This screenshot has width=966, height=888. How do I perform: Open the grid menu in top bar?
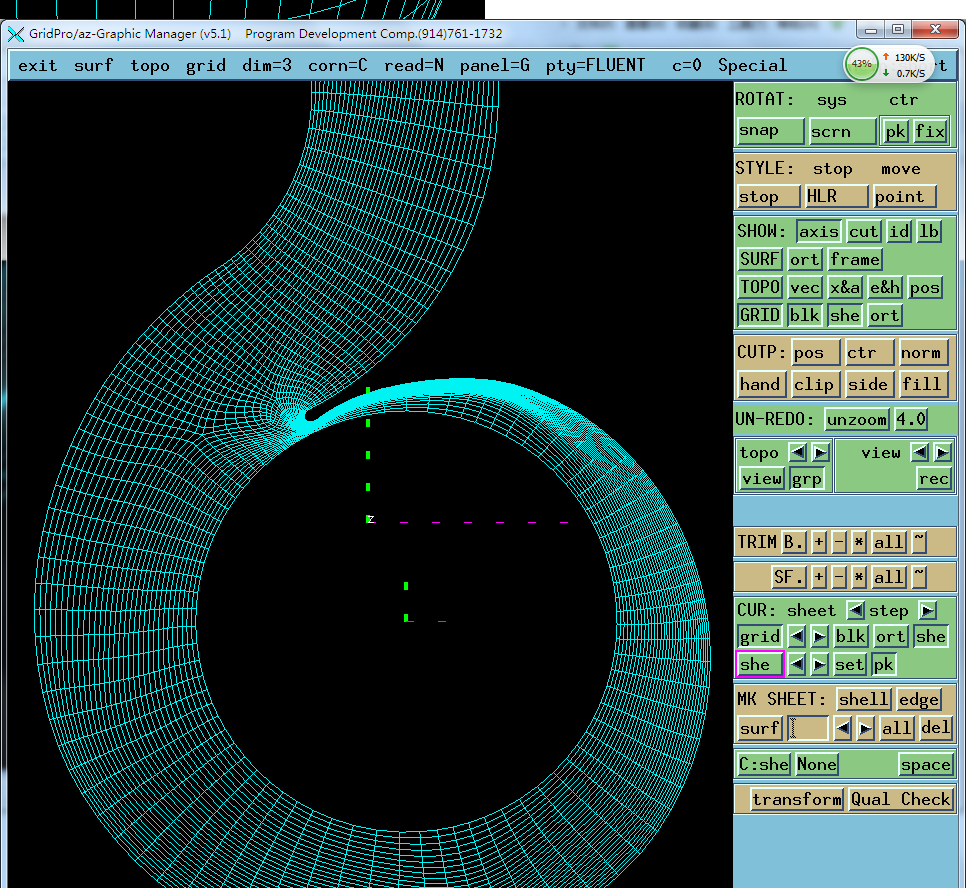tap(205, 65)
